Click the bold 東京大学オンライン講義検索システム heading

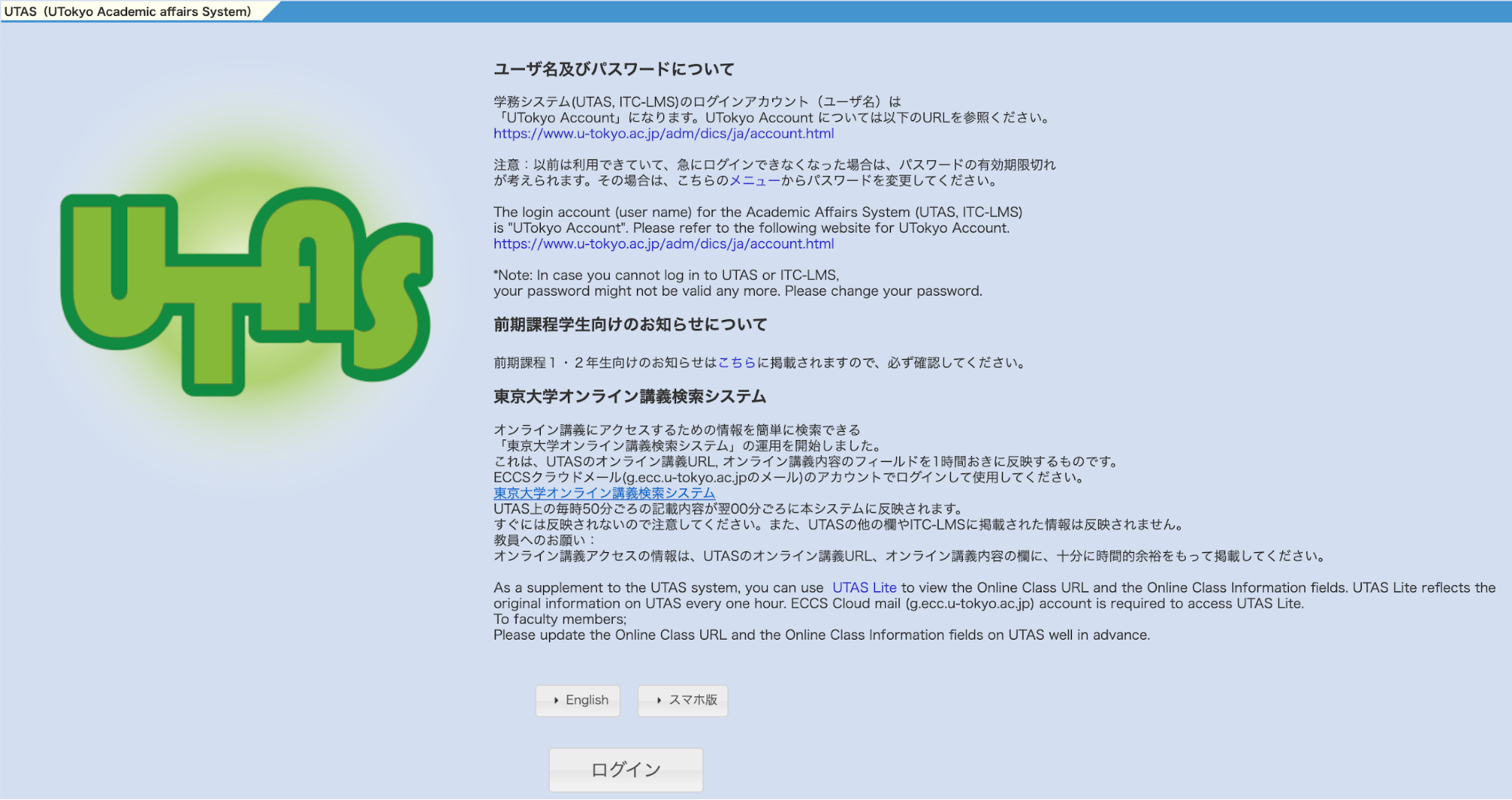coord(630,397)
